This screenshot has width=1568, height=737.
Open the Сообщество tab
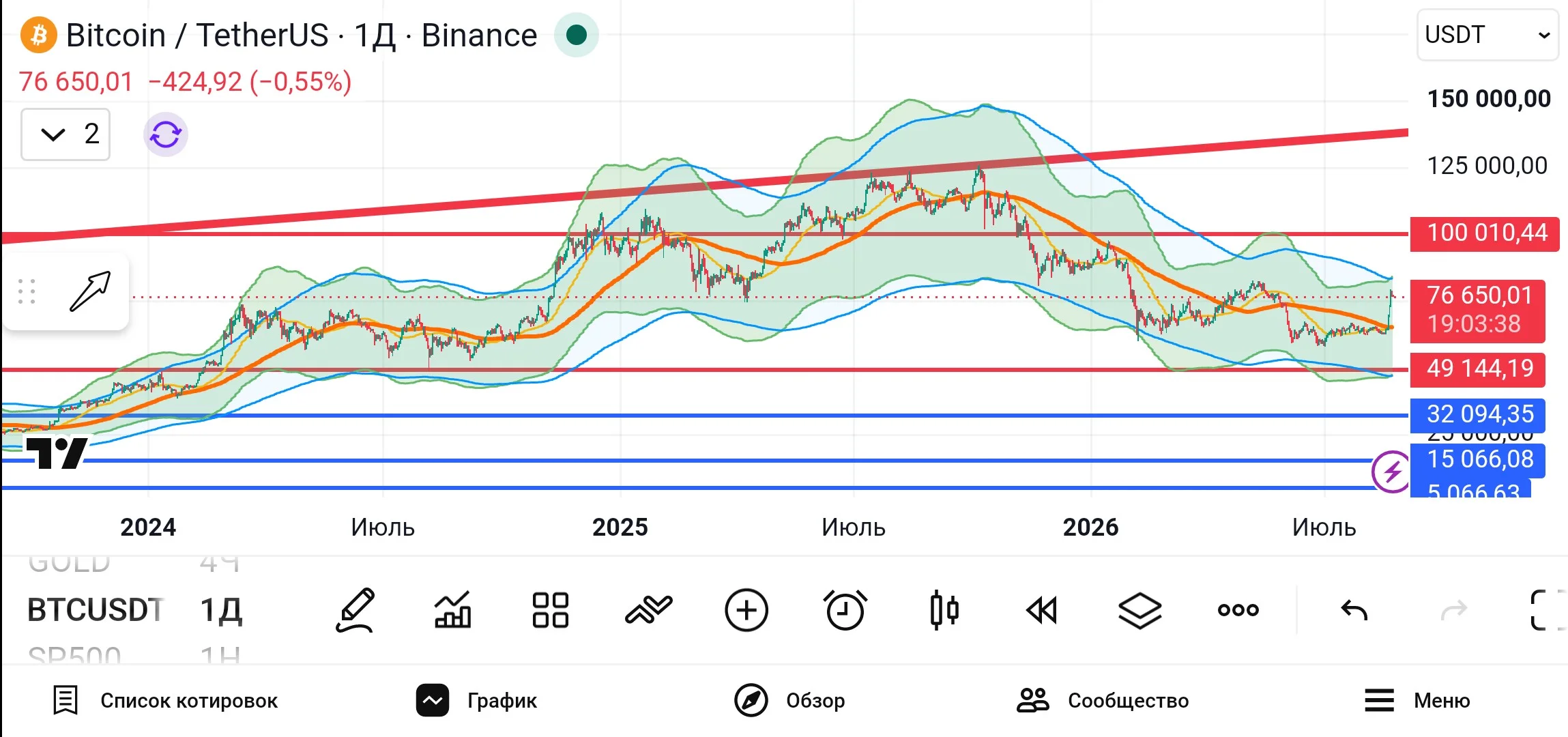click(x=1103, y=701)
